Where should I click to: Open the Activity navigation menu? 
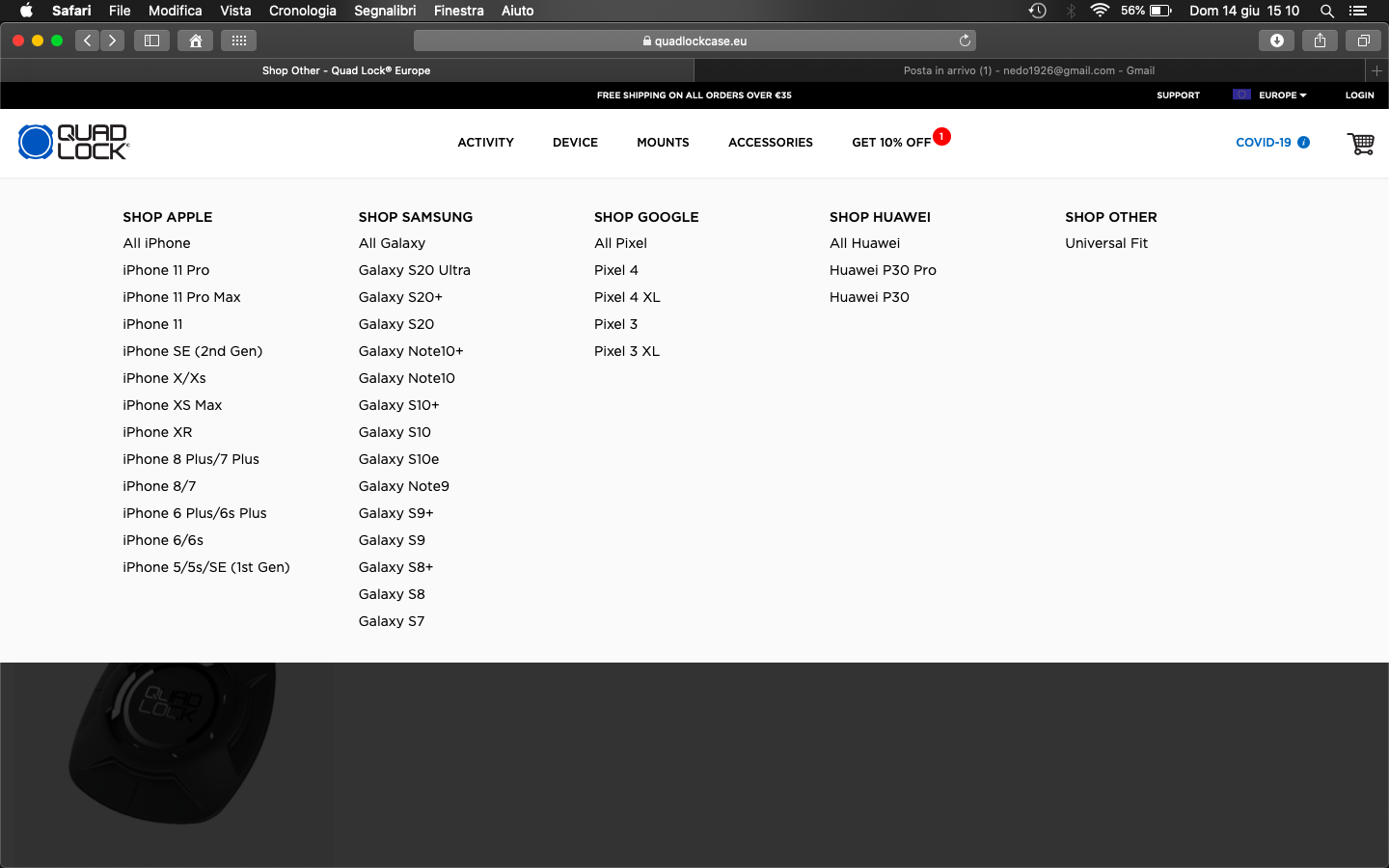[x=485, y=142]
